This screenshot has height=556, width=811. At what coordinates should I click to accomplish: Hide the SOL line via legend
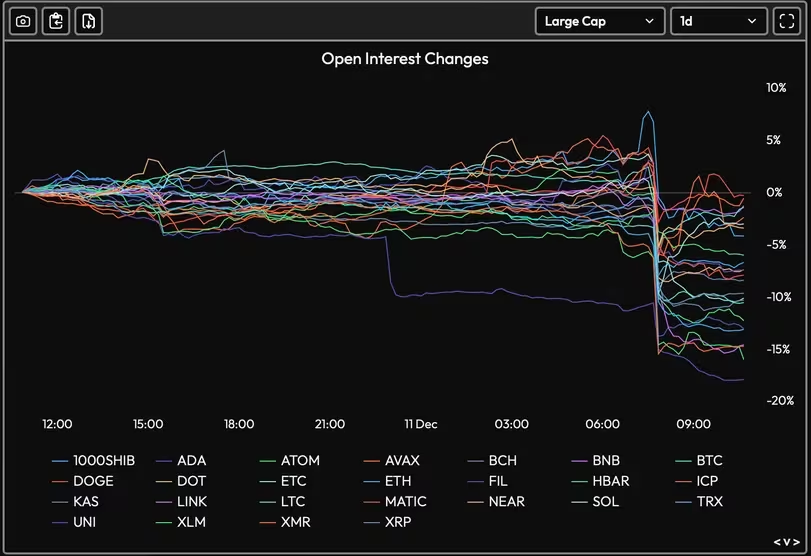[x=605, y=501]
